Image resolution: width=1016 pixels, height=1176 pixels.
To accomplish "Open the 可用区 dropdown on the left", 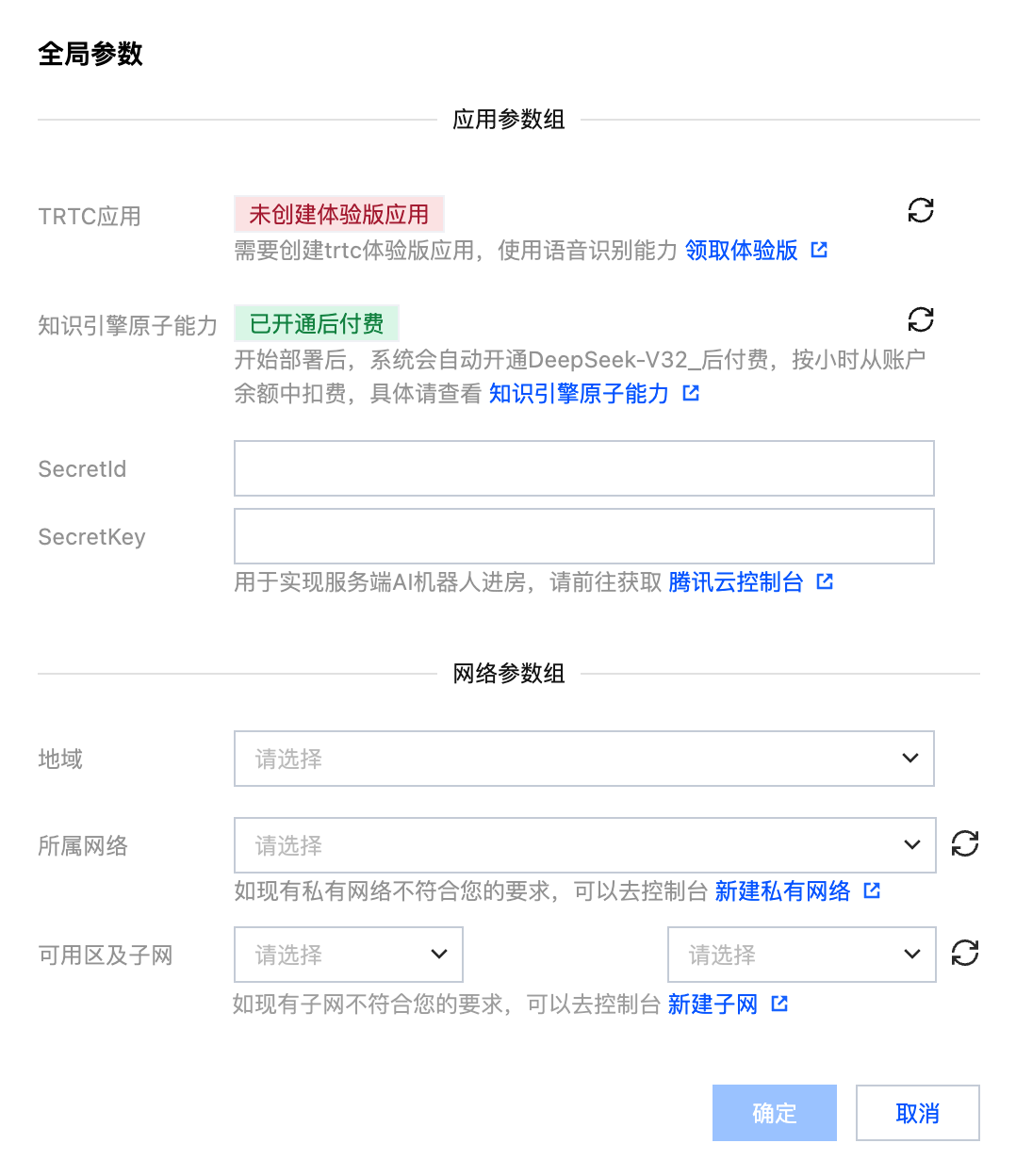I will click(x=348, y=955).
